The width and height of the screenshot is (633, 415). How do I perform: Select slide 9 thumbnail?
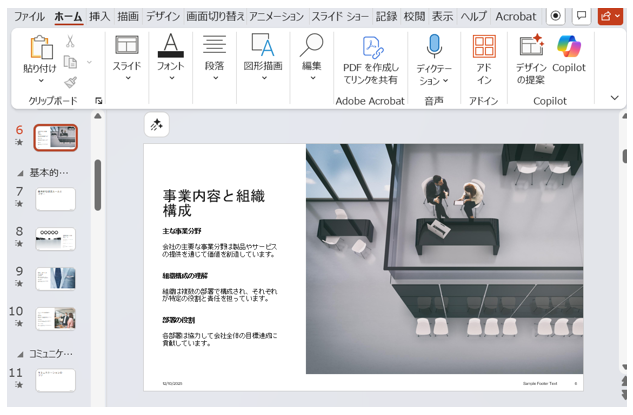(56, 279)
